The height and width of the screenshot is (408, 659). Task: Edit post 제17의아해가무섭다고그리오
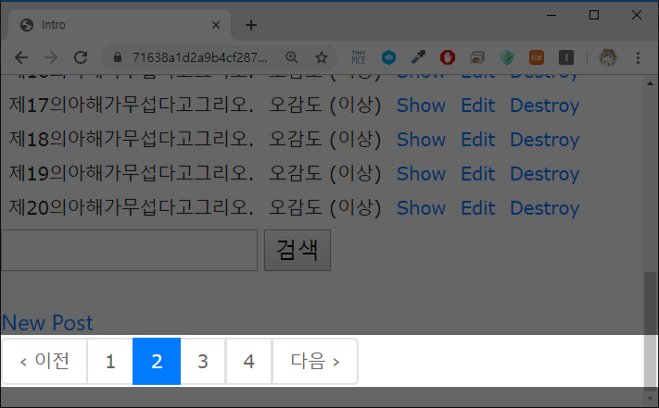(x=478, y=105)
